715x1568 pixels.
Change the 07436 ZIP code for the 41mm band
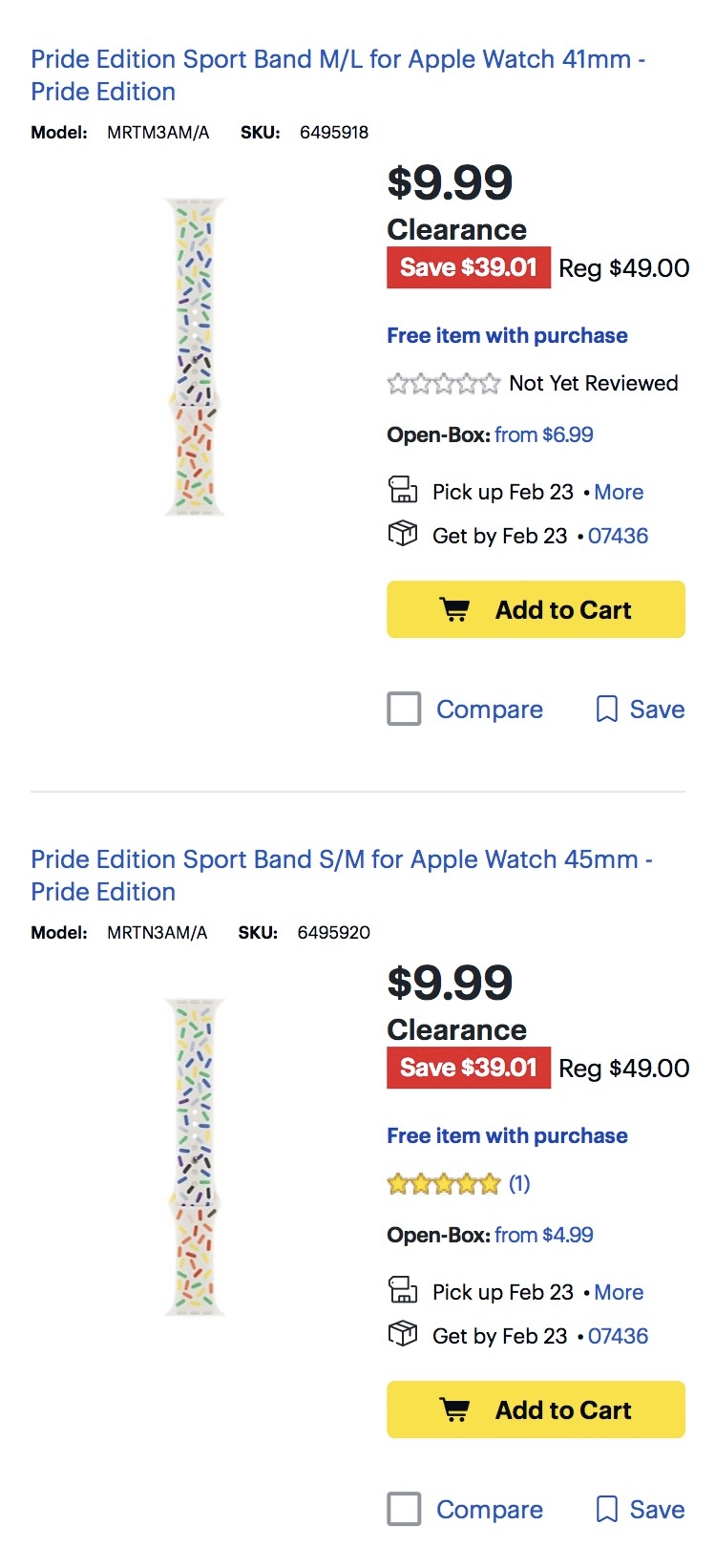point(618,537)
